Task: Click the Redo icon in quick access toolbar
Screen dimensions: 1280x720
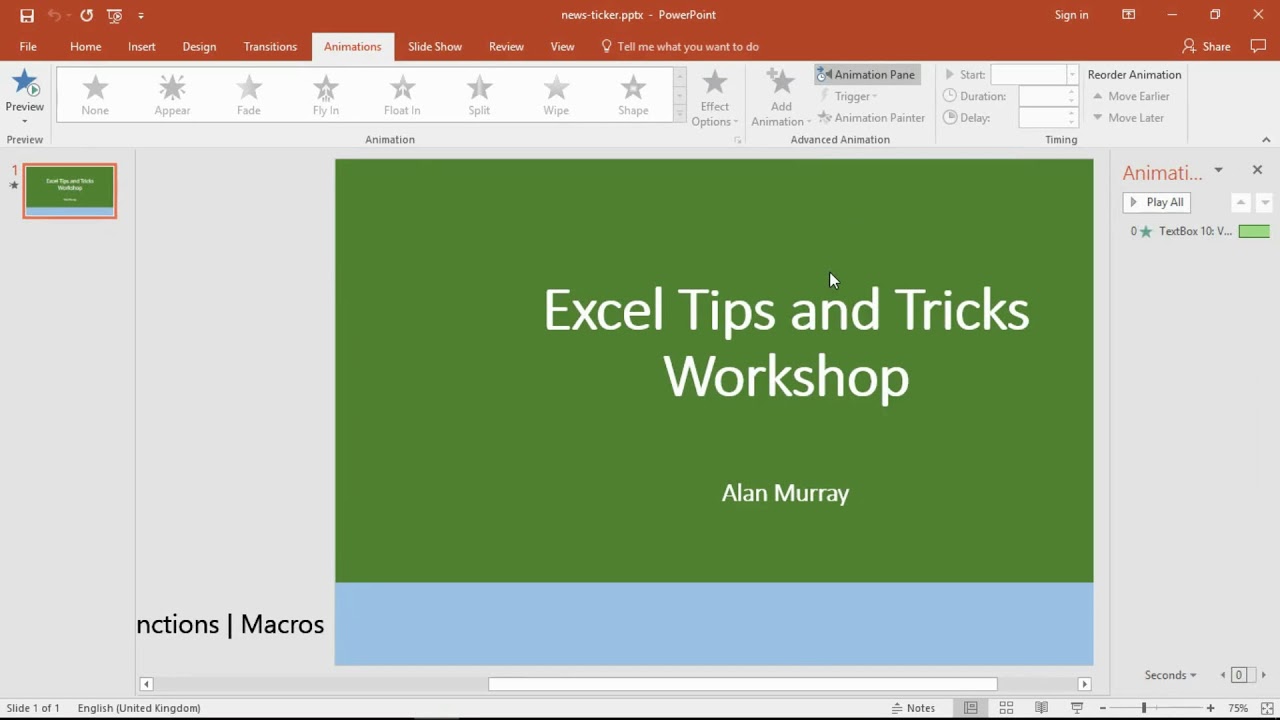Action: pos(87,15)
